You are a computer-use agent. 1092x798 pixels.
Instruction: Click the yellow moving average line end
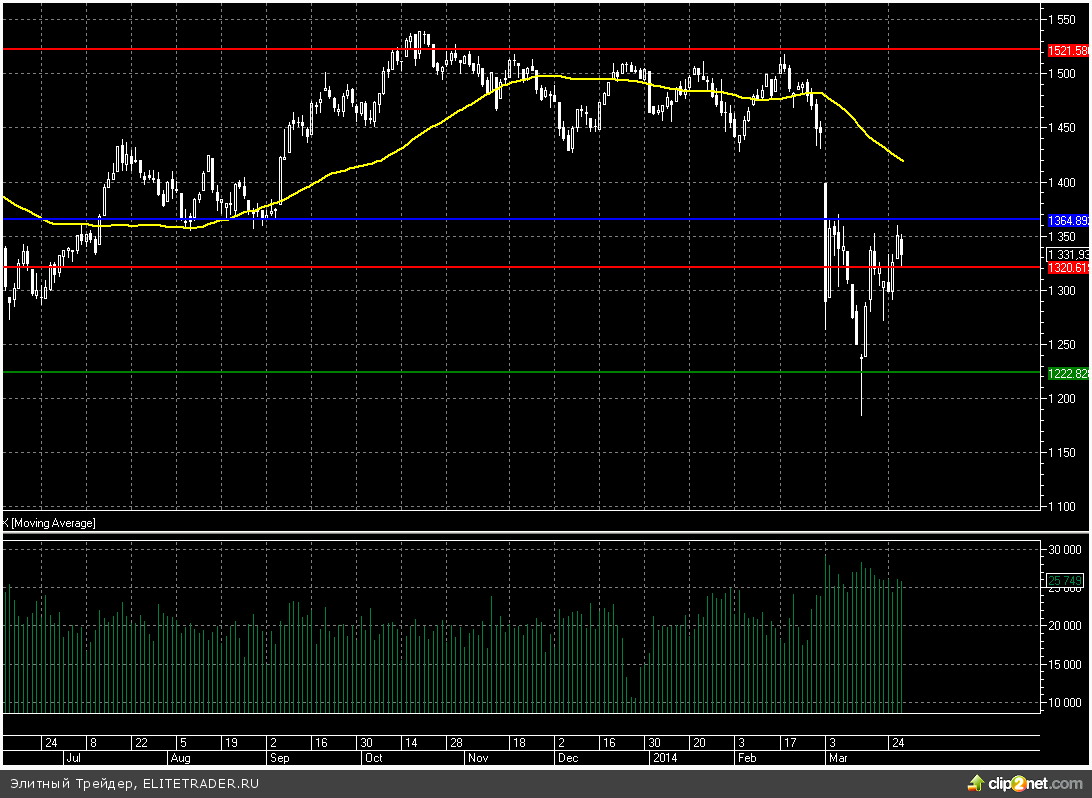tap(903, 160)
